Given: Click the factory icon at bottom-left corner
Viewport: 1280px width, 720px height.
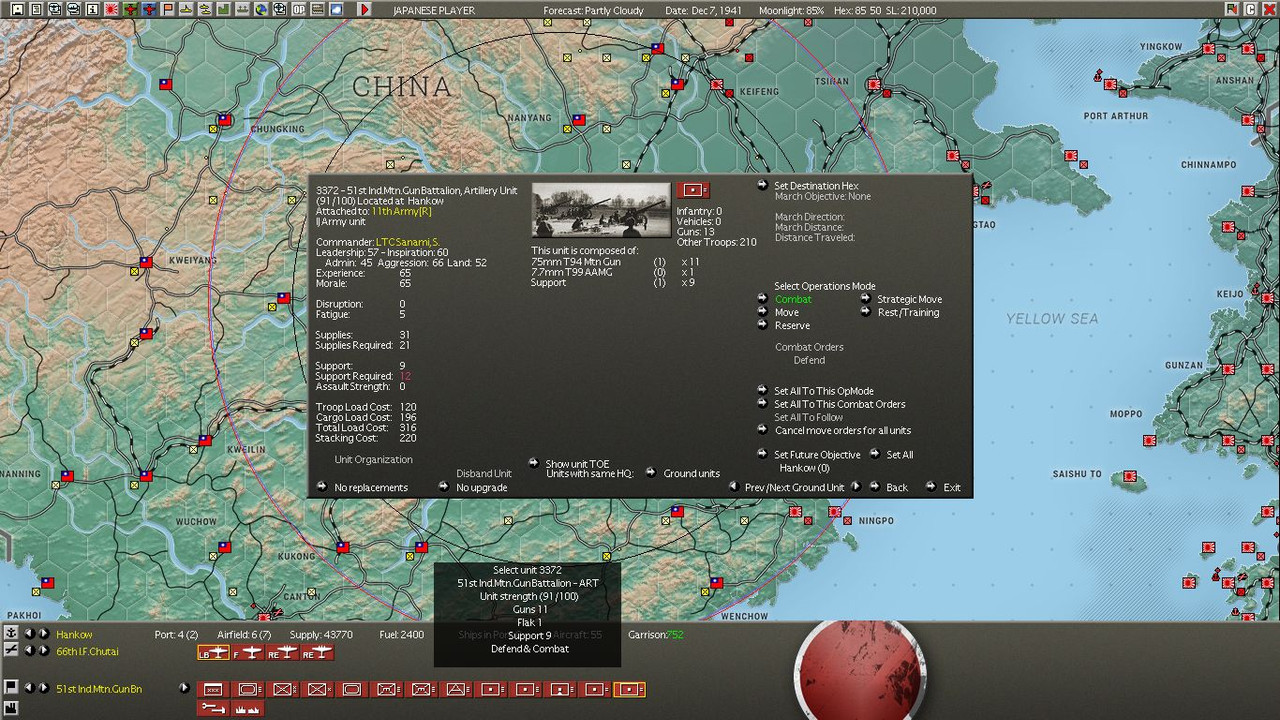Looking at the screenshot, I should (x=11, y=708).
